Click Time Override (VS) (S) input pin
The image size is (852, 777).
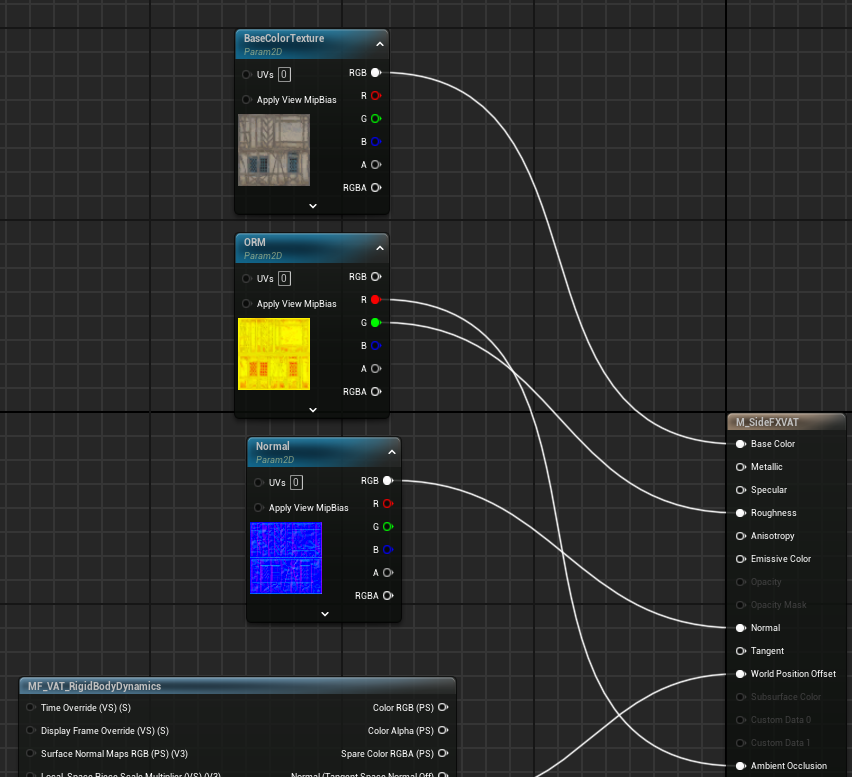click(x=30, y=707)
